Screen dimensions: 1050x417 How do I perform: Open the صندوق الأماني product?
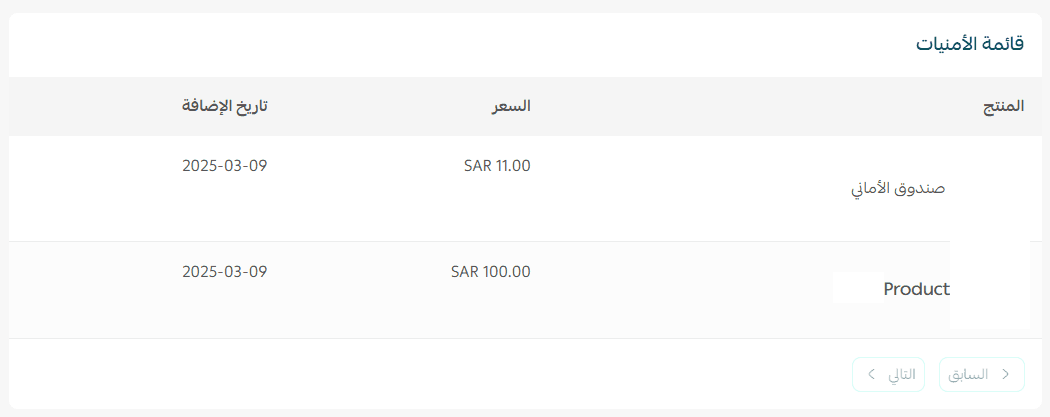coord(897,189)
